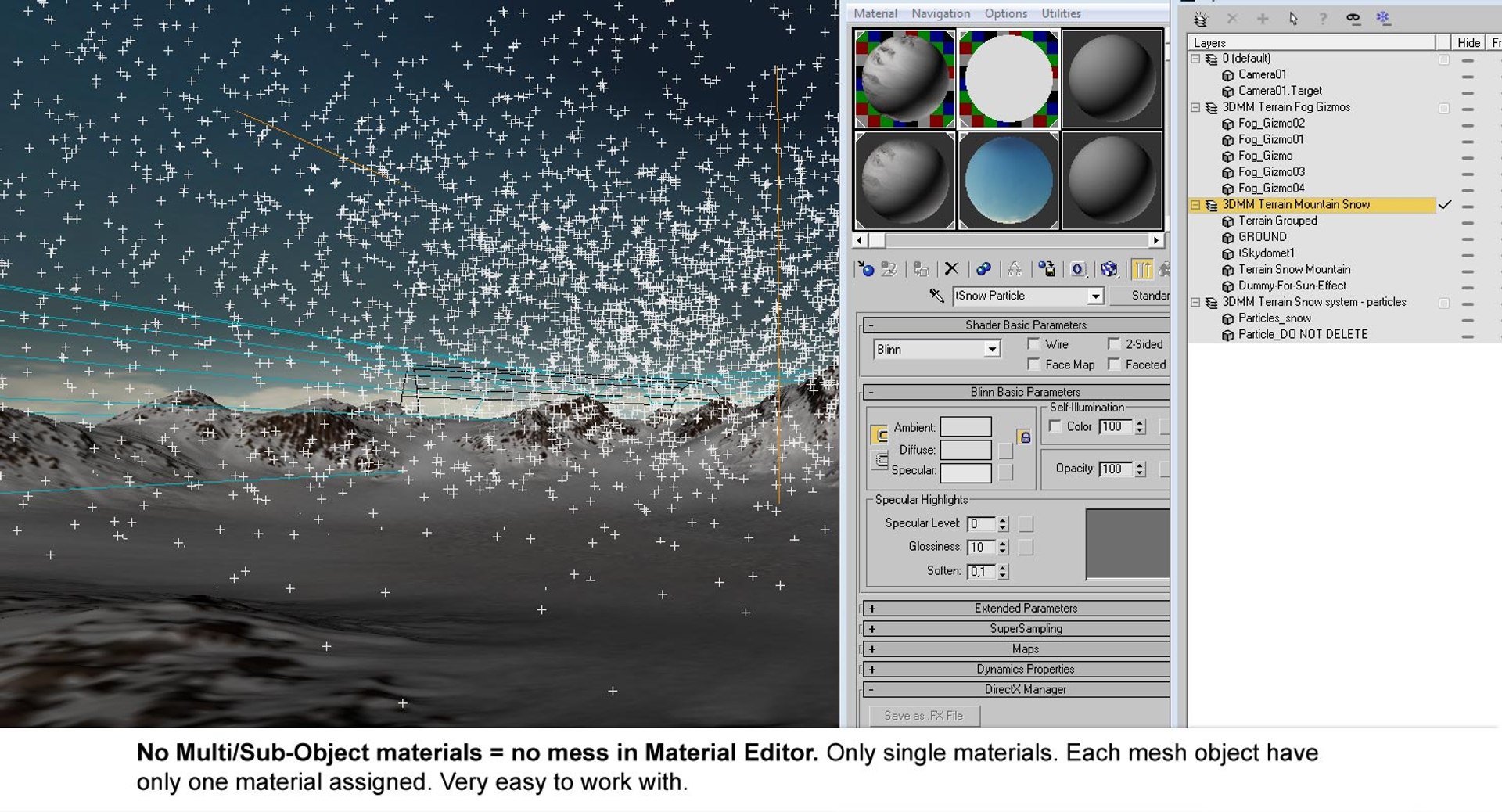Click Material Effects Channel icon

coord(1078,269)
